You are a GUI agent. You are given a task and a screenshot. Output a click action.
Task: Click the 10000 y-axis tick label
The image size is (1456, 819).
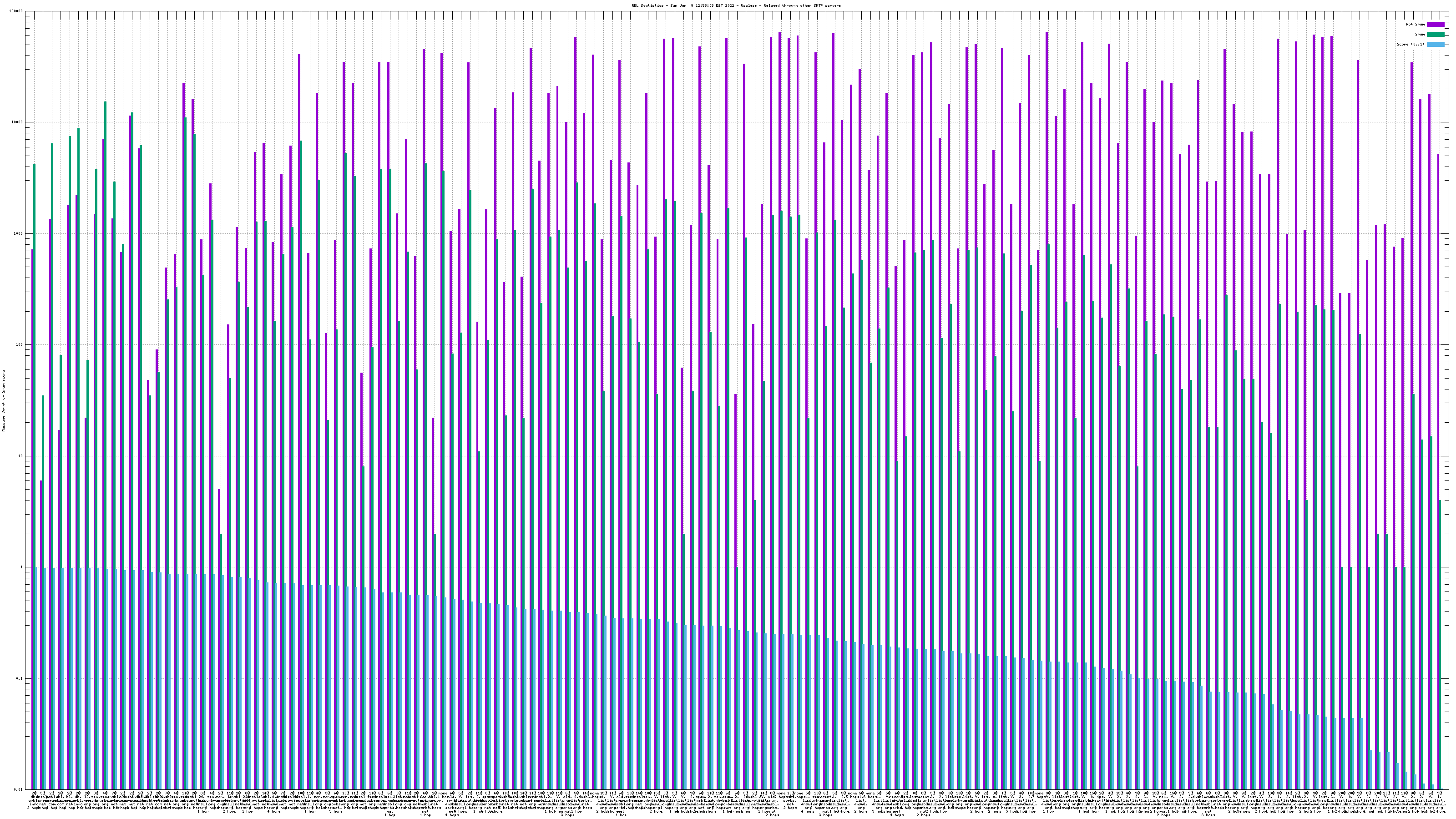tap(18, 123)
